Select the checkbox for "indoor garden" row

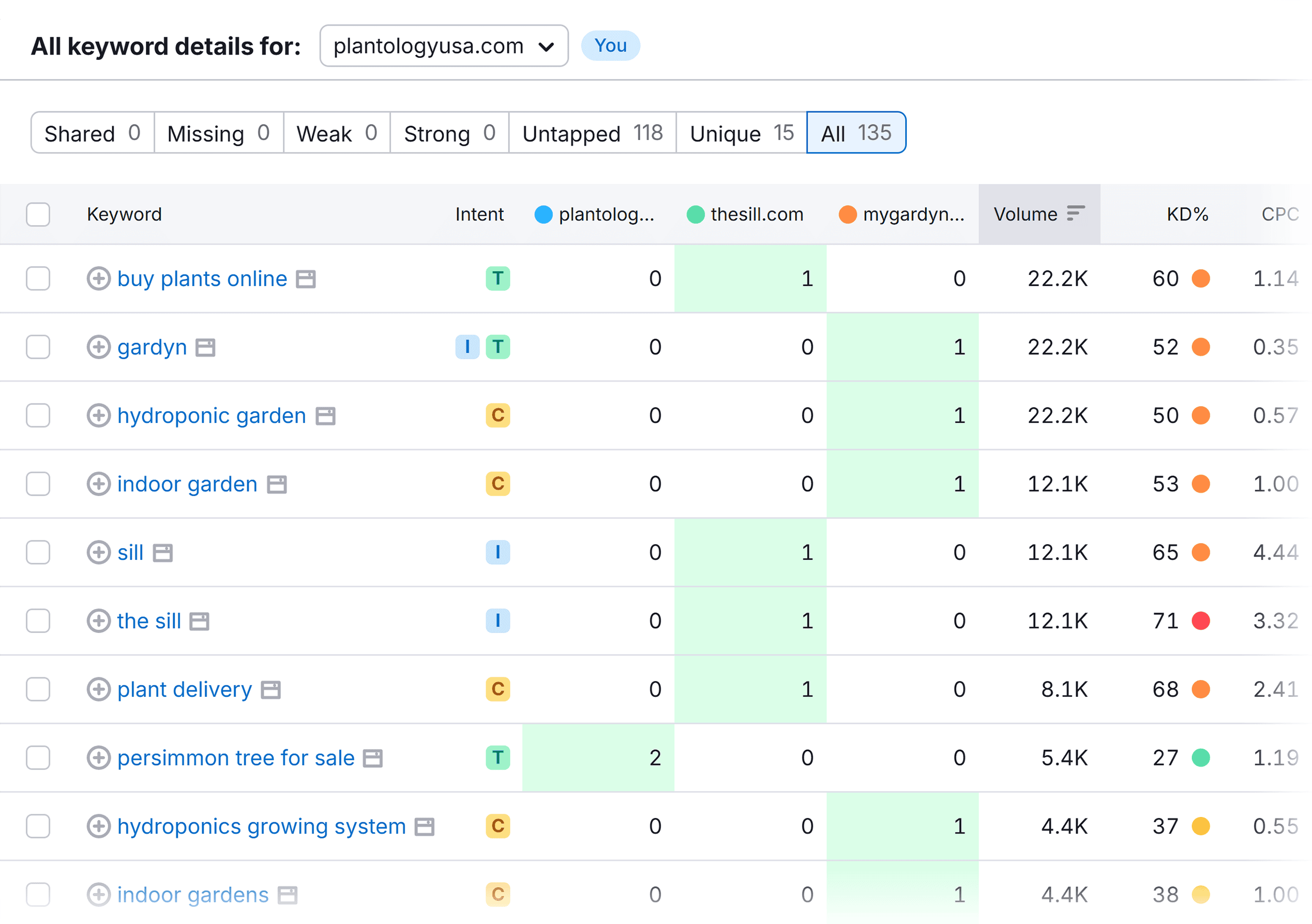pyautogui.click(x=38, y=484)
